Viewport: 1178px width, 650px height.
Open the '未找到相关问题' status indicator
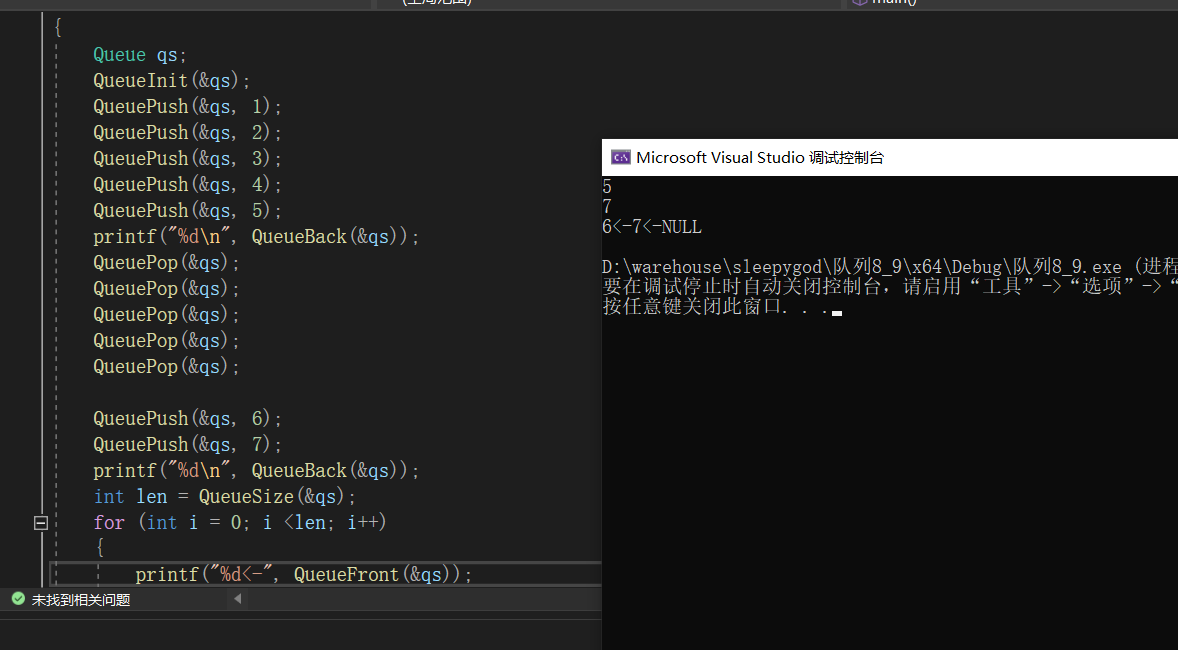80,600
